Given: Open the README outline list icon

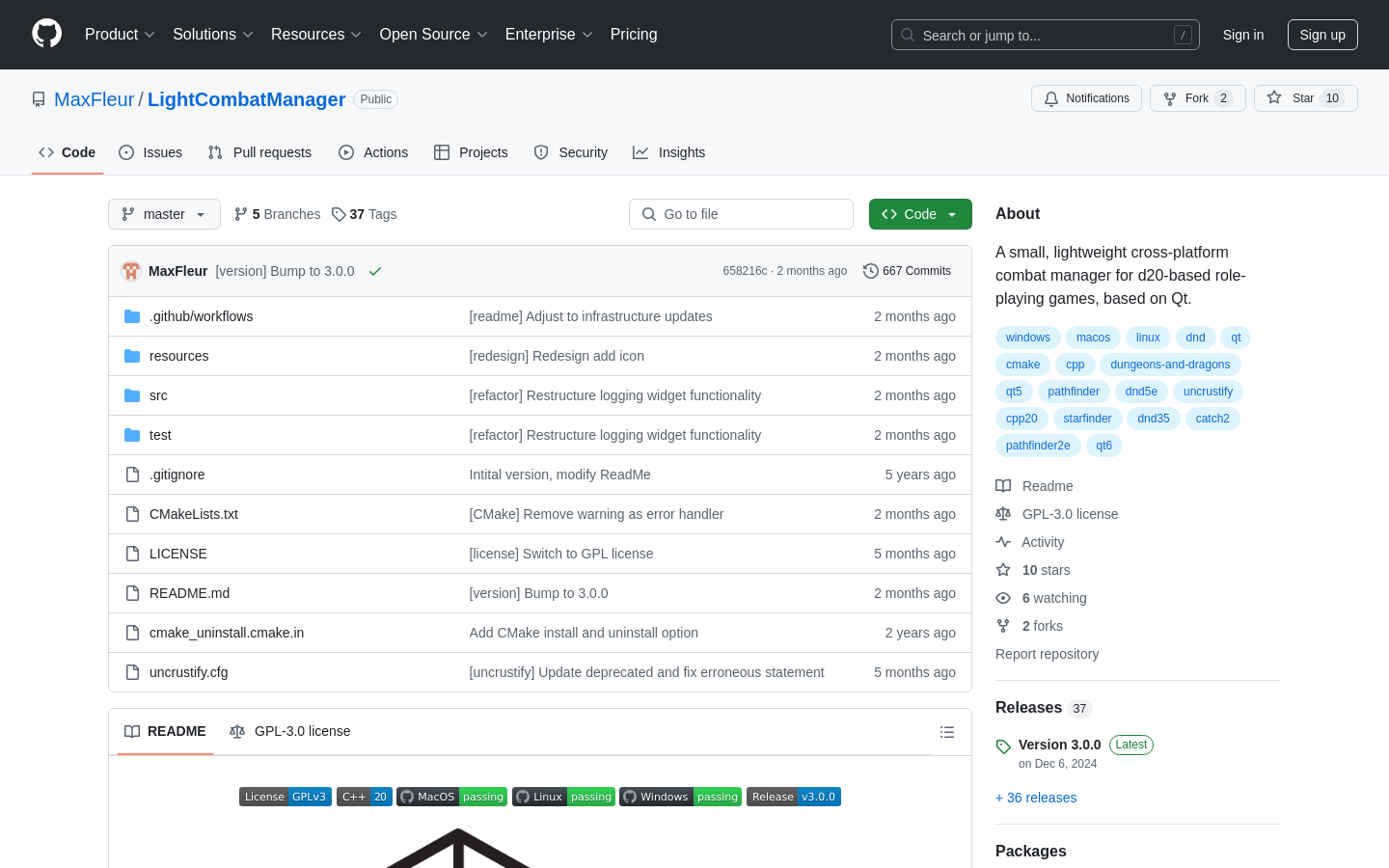Looking at the screenshot, I should [x=947, y=732].
